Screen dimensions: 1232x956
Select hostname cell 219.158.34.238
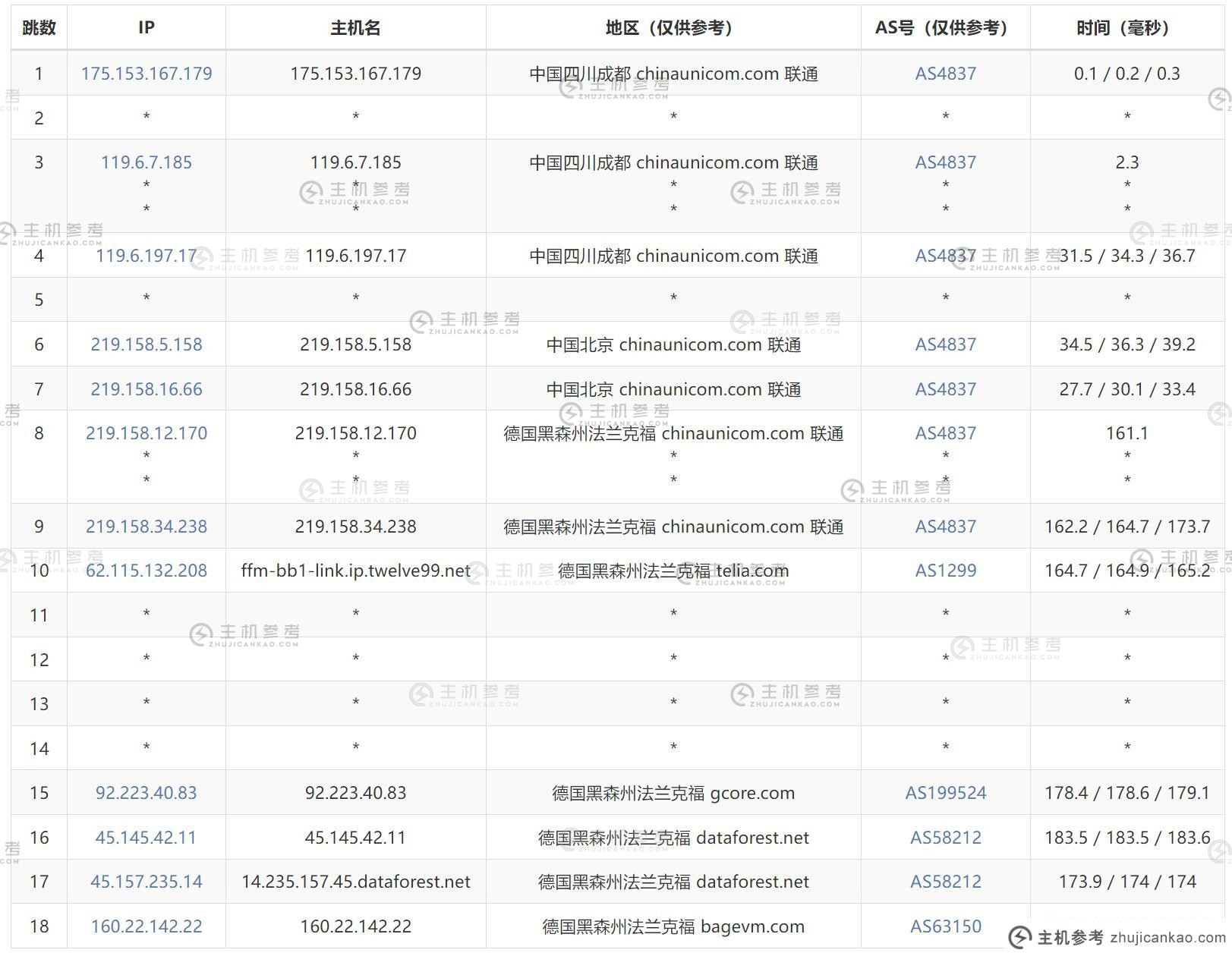click(x=356, y=527)
